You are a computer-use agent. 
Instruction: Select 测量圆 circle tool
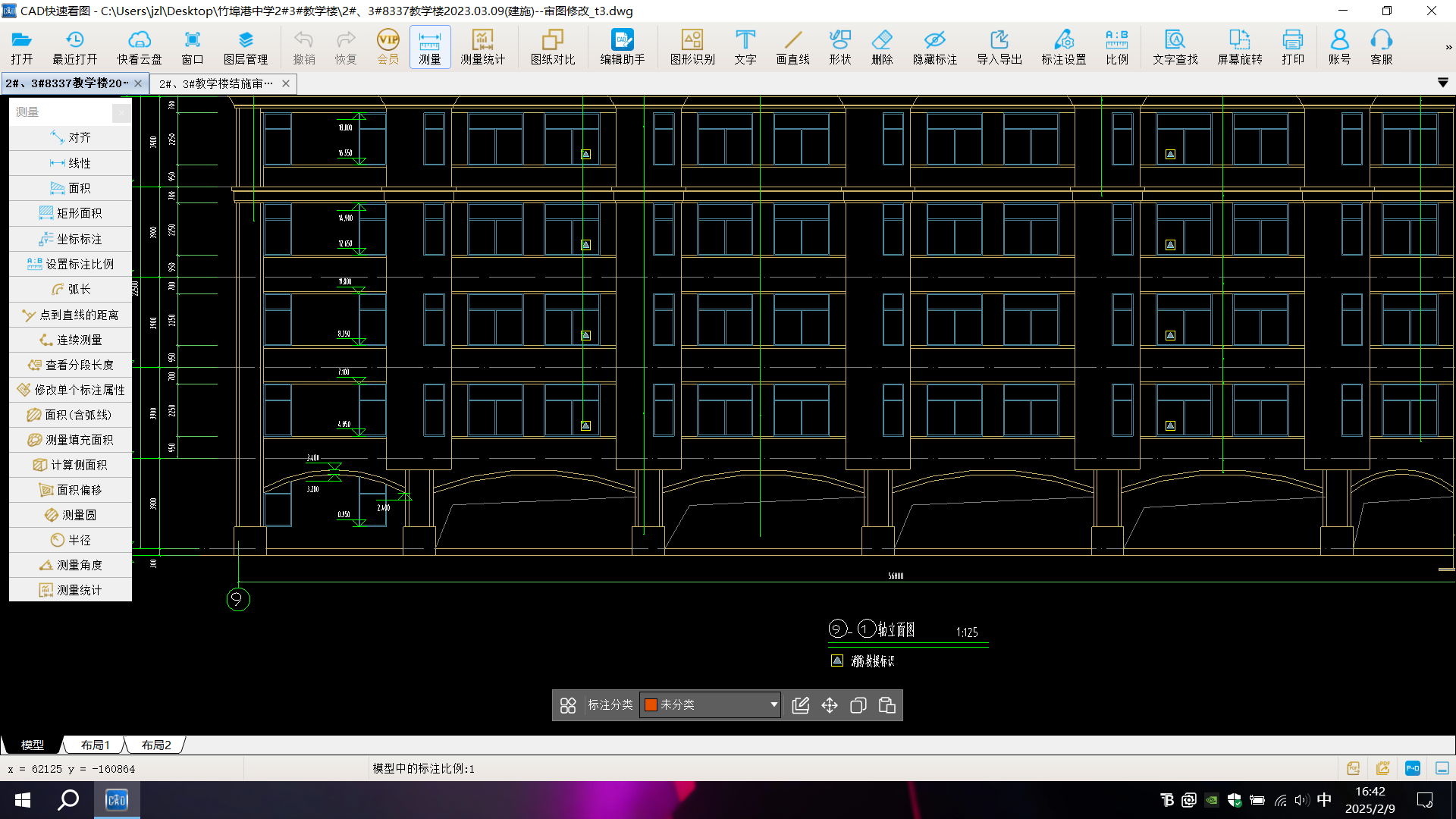point(71,515)
